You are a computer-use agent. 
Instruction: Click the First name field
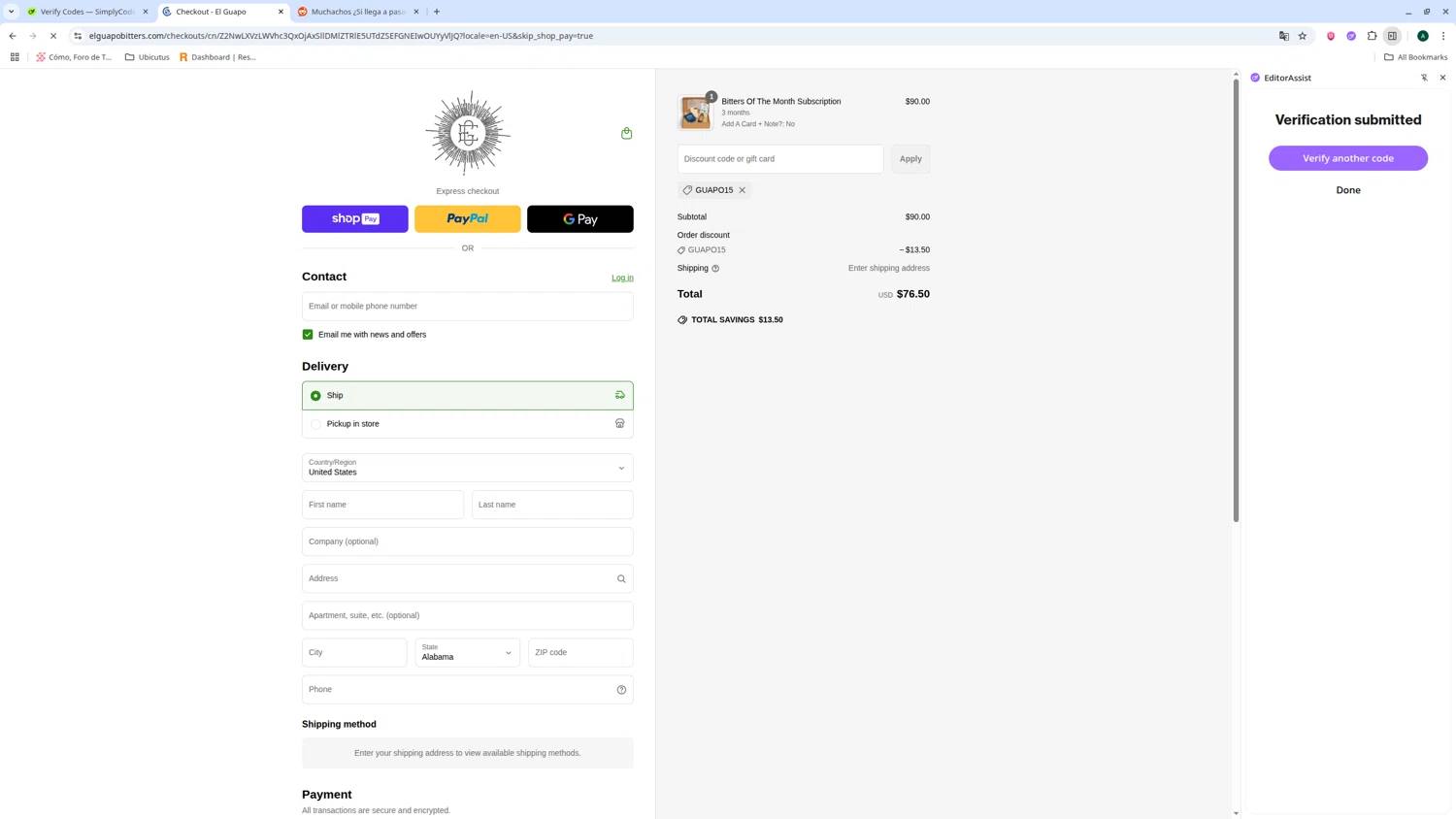[x=383, y=505]
